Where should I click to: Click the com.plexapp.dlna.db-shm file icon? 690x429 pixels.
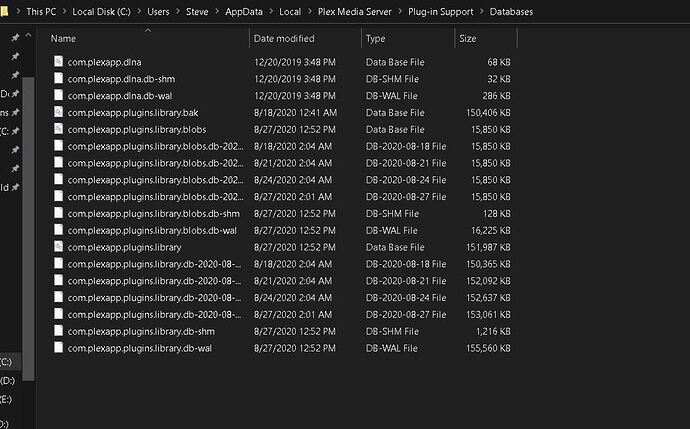(x=59, y=78)
